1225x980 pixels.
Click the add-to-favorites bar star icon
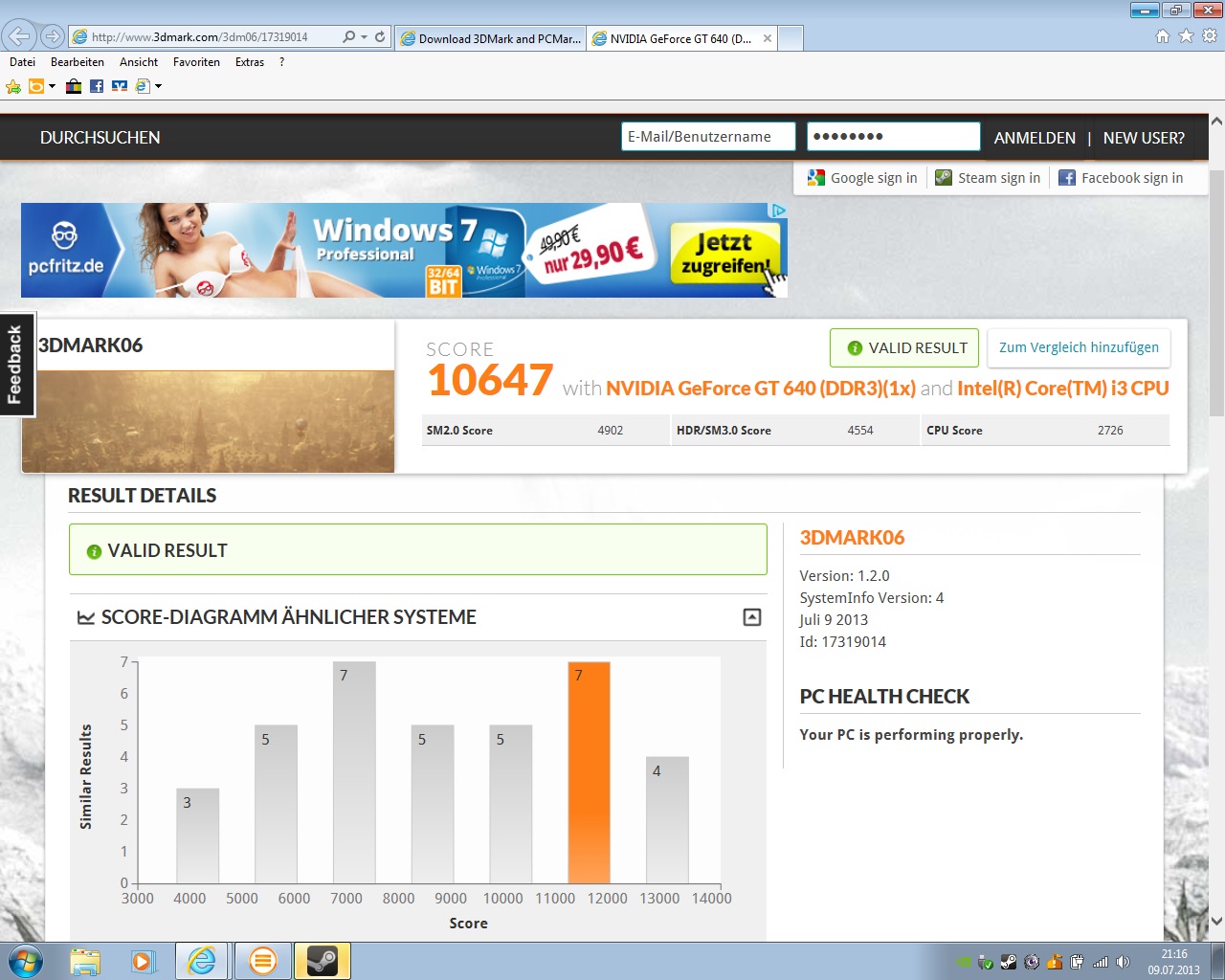pos(13,86)
